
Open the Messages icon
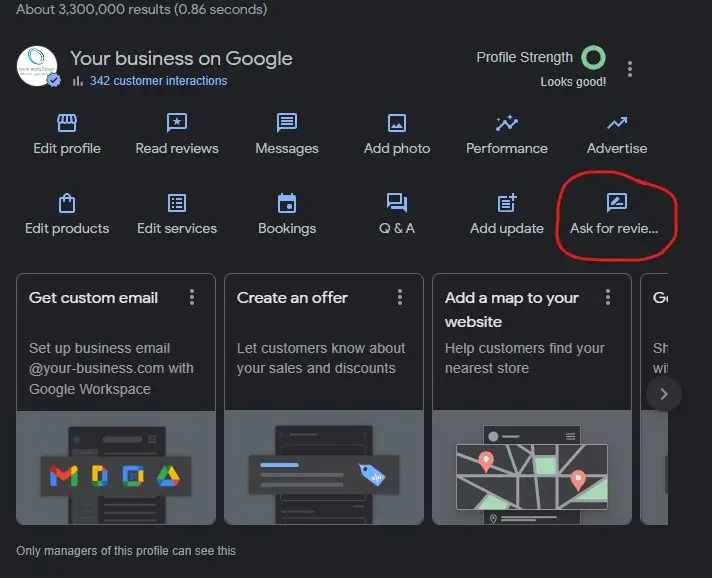(287, 123)
